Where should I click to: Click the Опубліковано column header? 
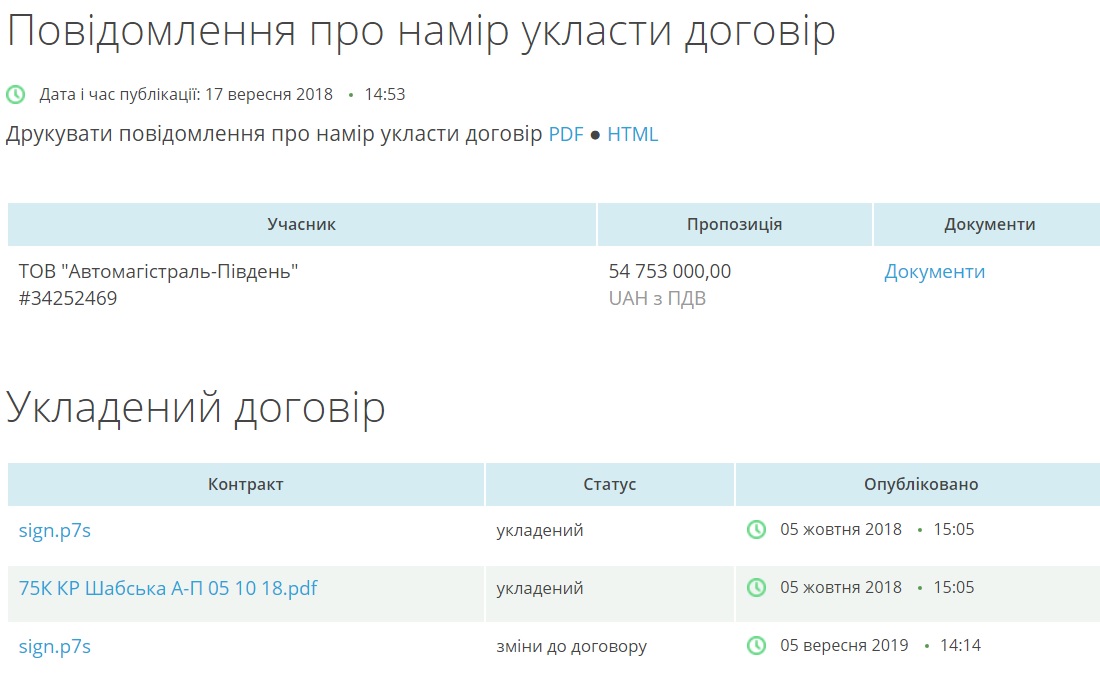point(920,484)
